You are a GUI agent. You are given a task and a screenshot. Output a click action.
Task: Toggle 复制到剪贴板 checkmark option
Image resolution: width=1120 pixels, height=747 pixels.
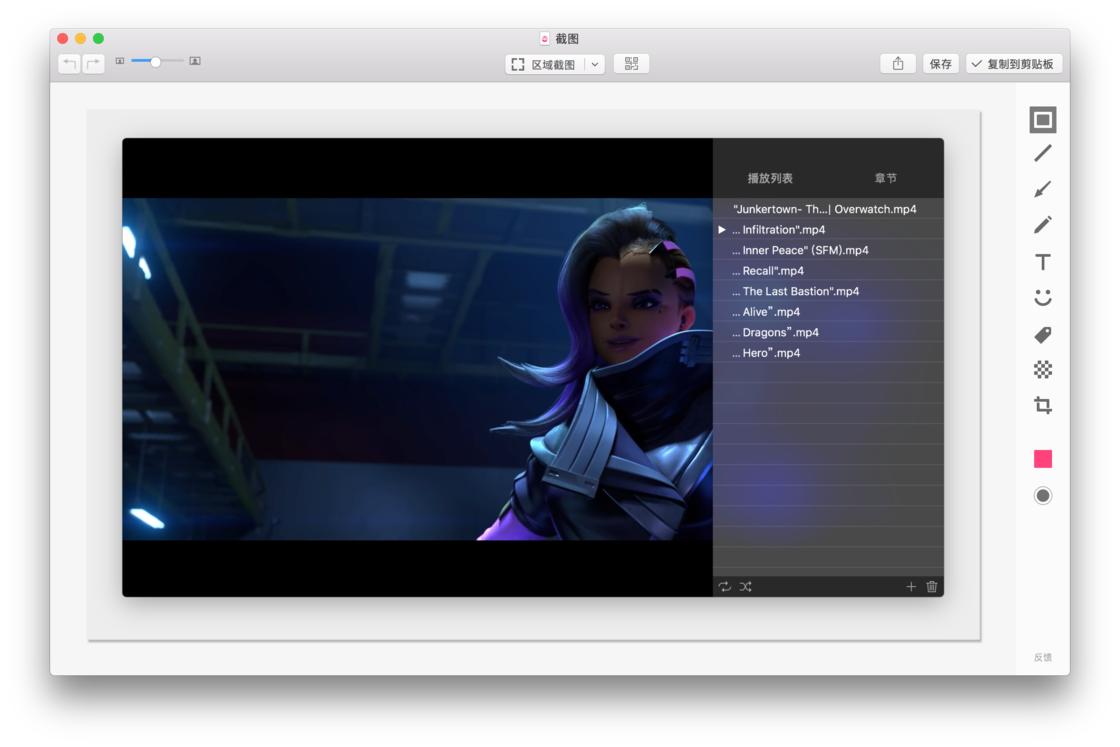pyautogui.click(x=1014, y=64)
